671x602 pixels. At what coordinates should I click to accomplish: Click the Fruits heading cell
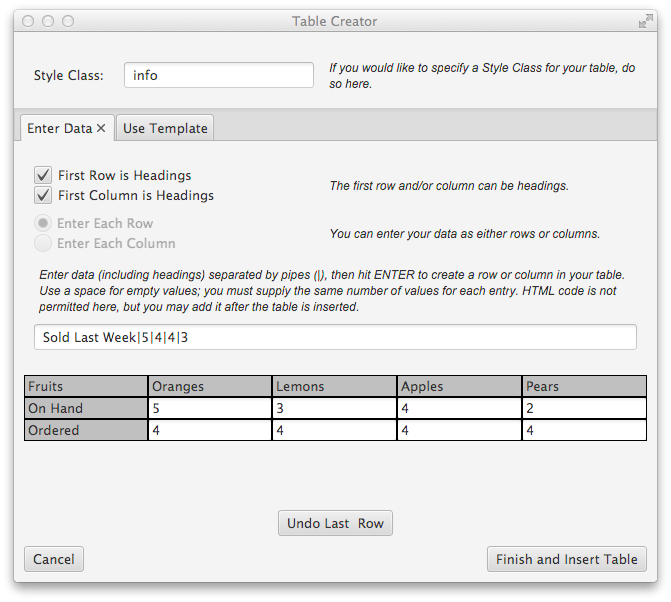pyautogui.click(x=85, y=386)
